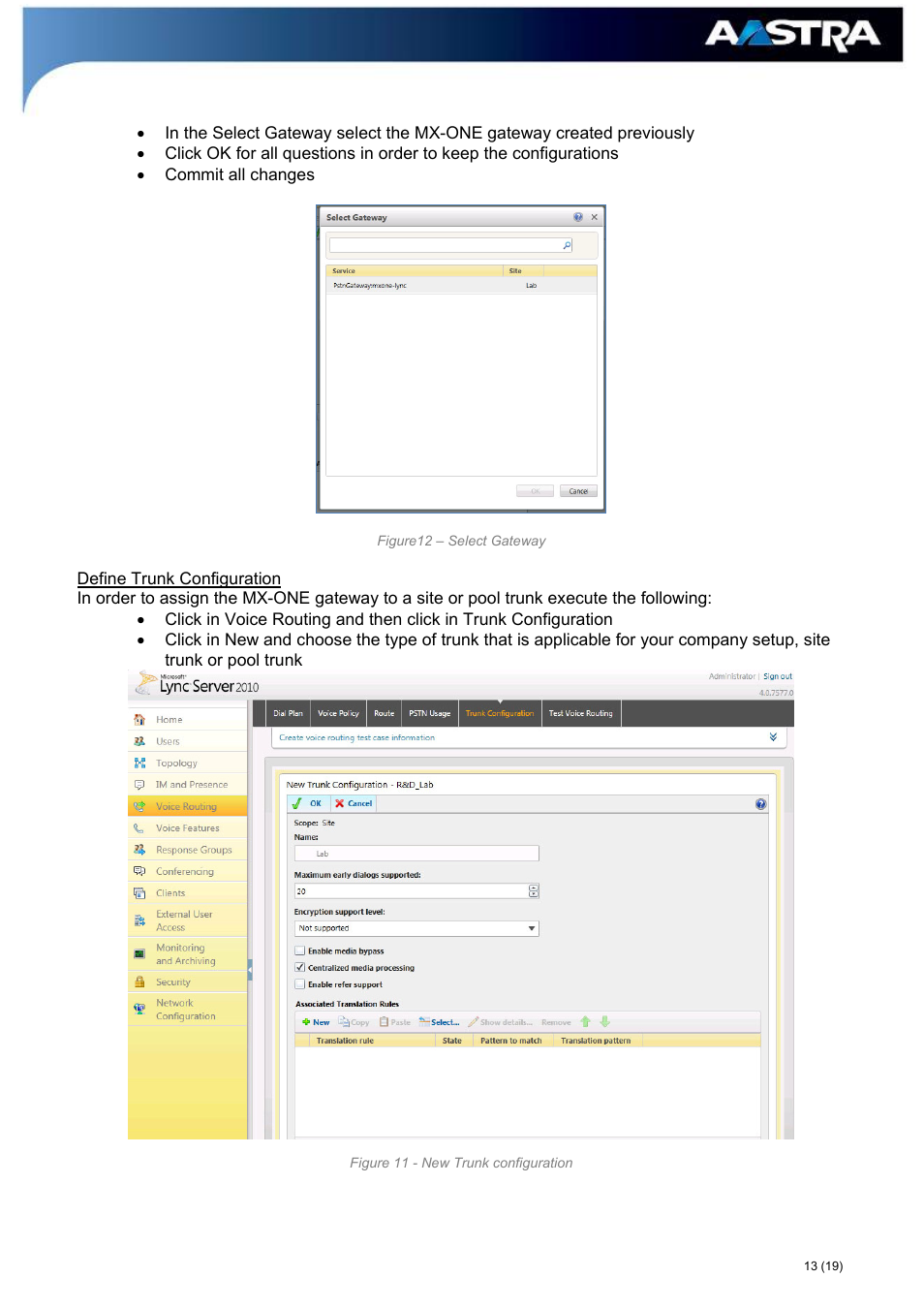Click the Voice Routing icon
This screenshot has width=924, height=1309.
(139, 806)
